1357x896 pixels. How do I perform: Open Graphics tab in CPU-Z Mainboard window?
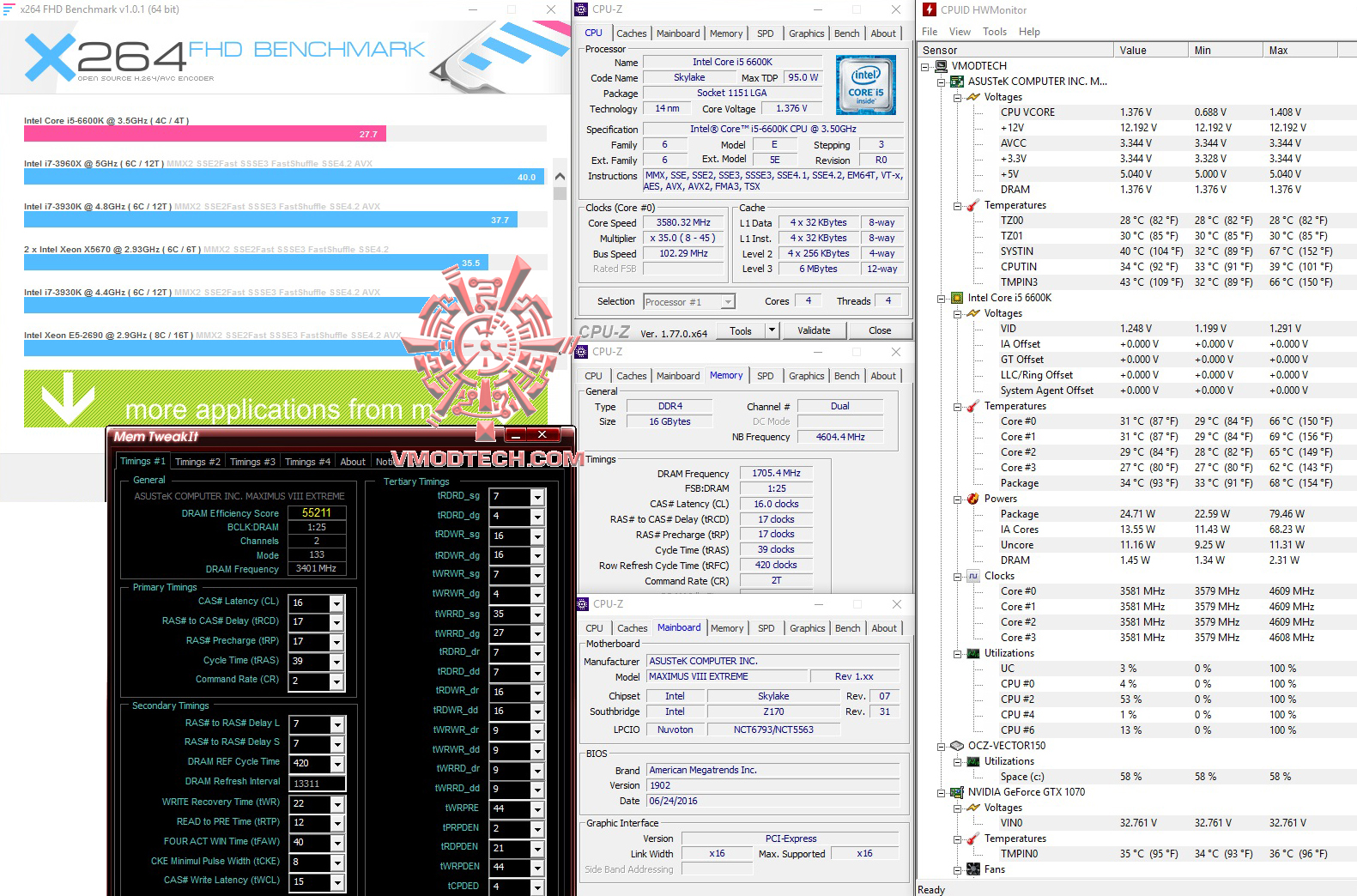click(807, 628)
